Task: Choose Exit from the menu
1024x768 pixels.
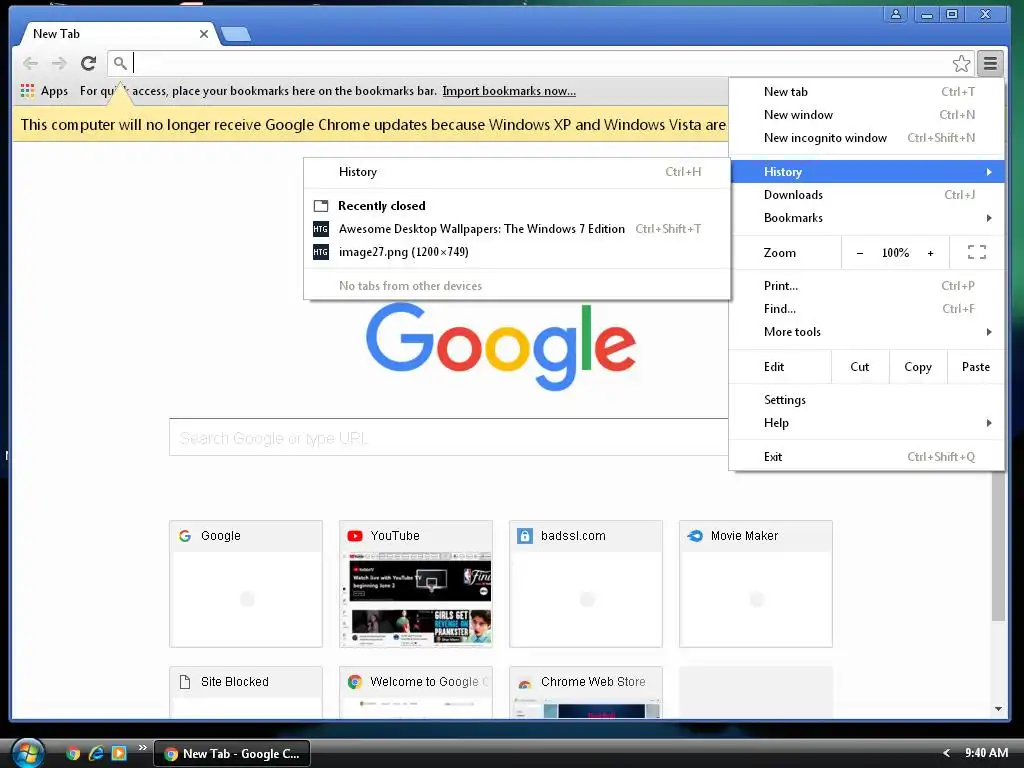Action: 867,456
